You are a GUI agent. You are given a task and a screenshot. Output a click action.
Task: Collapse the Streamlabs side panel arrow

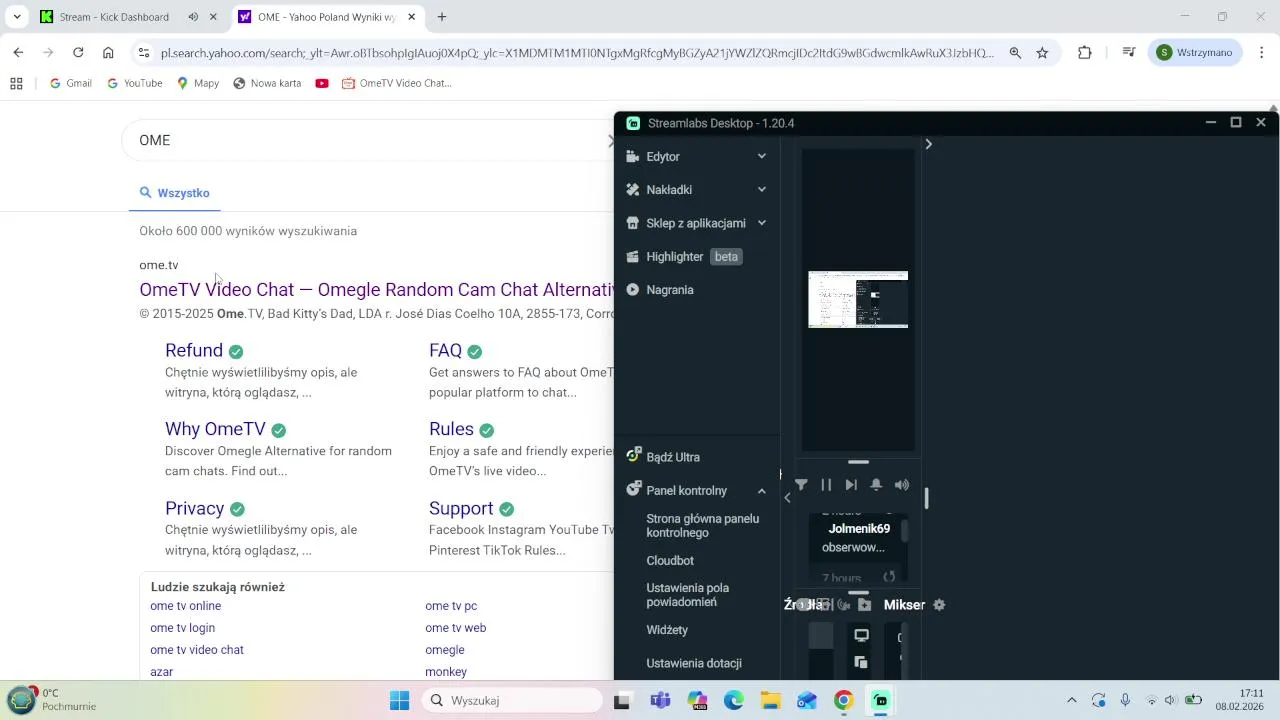[x=787, y=498]
